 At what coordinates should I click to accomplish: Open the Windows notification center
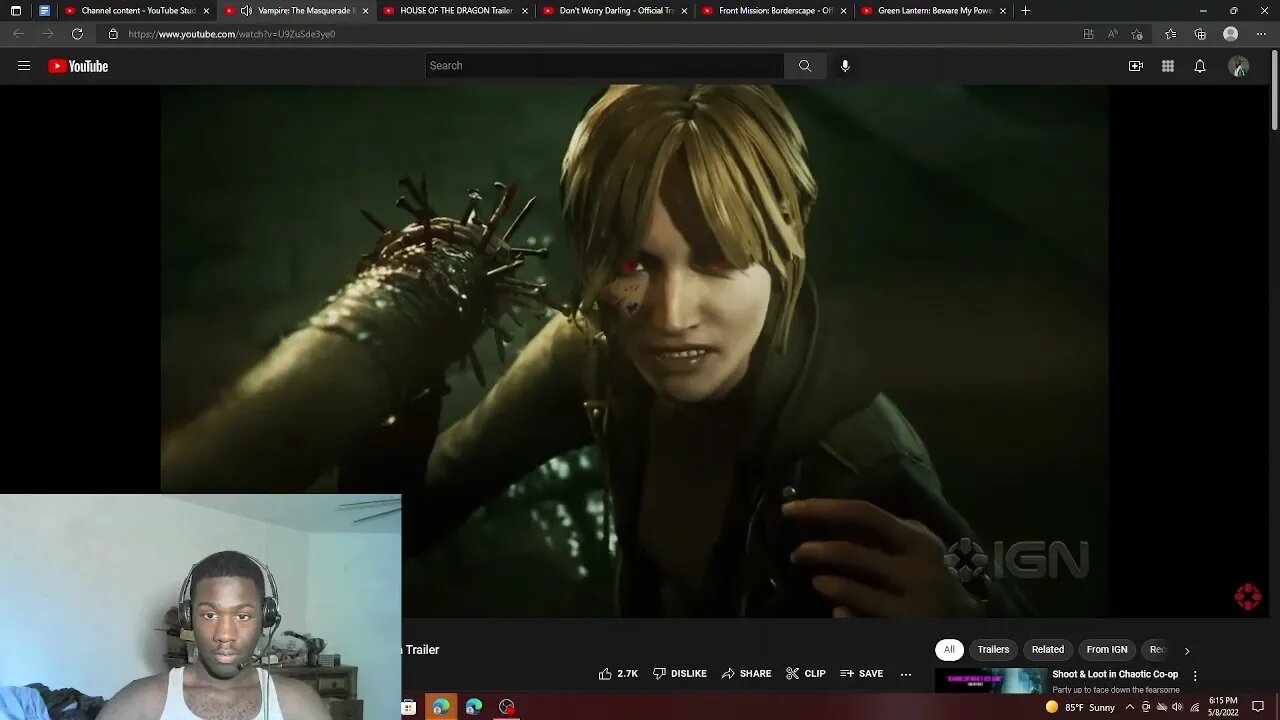coord(1258,707)
